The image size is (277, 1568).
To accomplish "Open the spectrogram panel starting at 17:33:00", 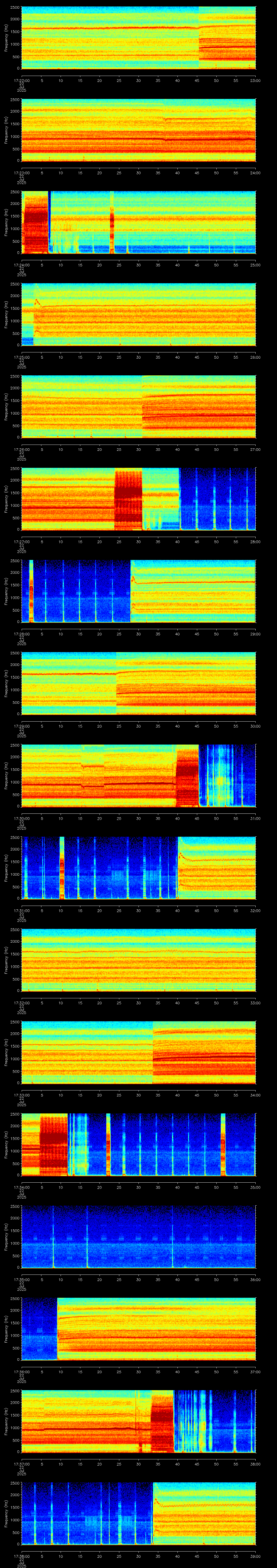I will [138, 1052].
